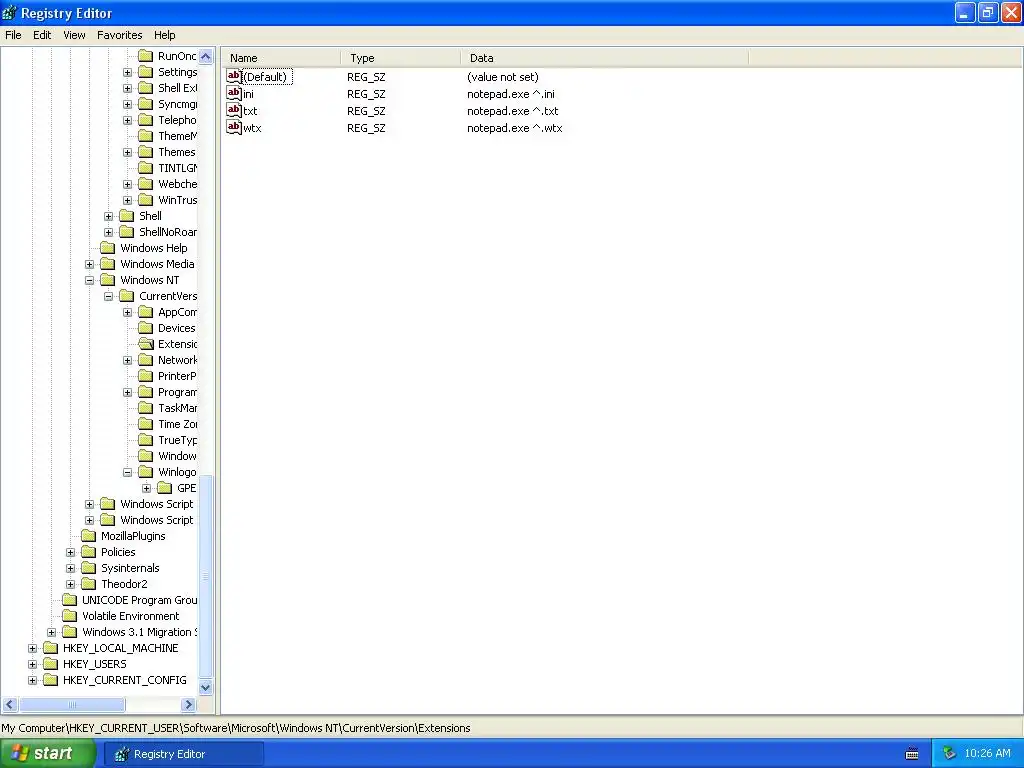Select the Themes key in tree

(x=177, y=152)
